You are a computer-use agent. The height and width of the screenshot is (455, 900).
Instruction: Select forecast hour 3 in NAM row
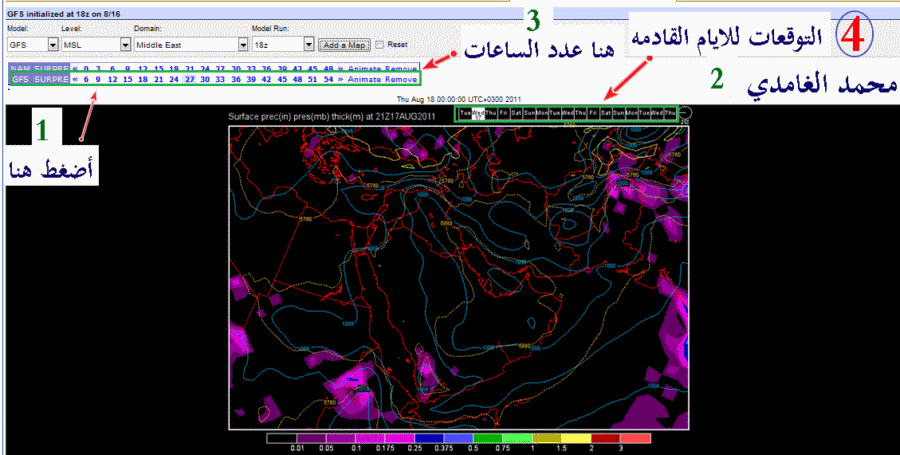[98, 69]
